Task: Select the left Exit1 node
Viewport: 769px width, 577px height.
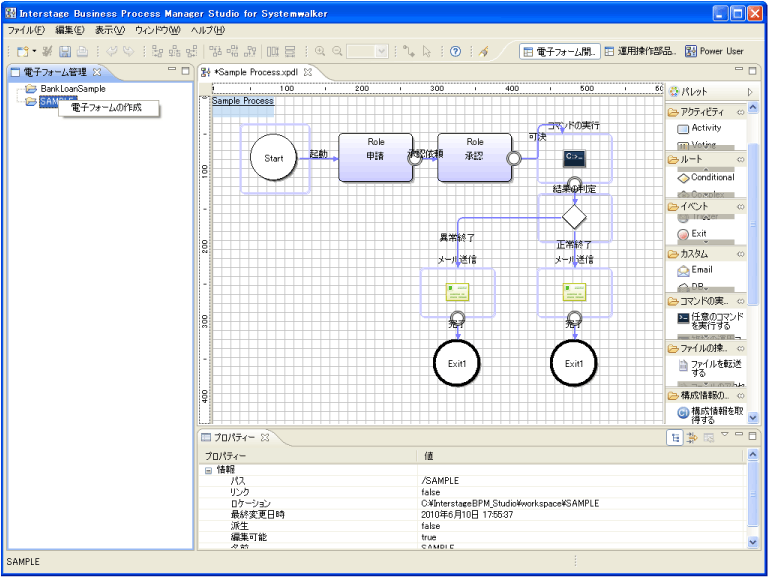Action: coord(457,363)
